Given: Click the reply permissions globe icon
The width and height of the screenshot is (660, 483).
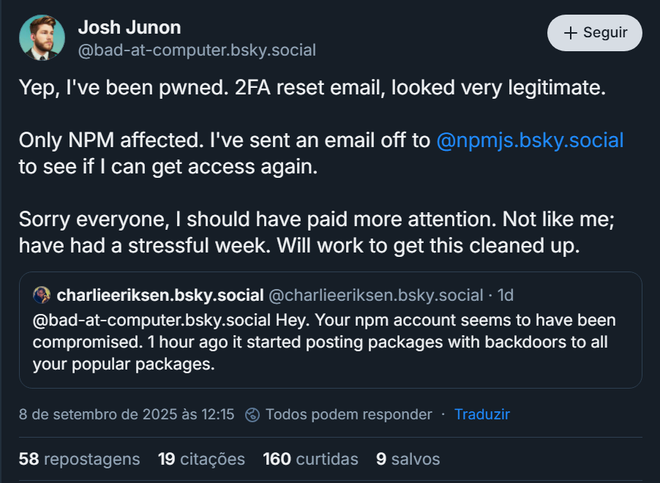Looking at the screenshot, I should pyautogui.click(x=253, y=414).
